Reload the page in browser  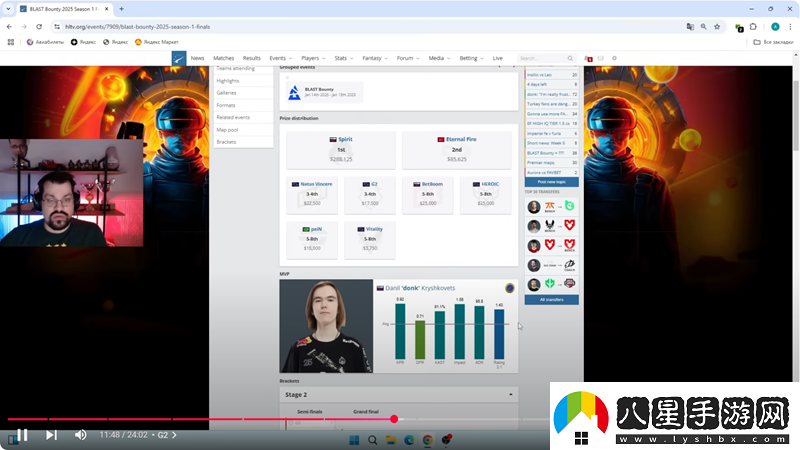click(x=41, y=26)
